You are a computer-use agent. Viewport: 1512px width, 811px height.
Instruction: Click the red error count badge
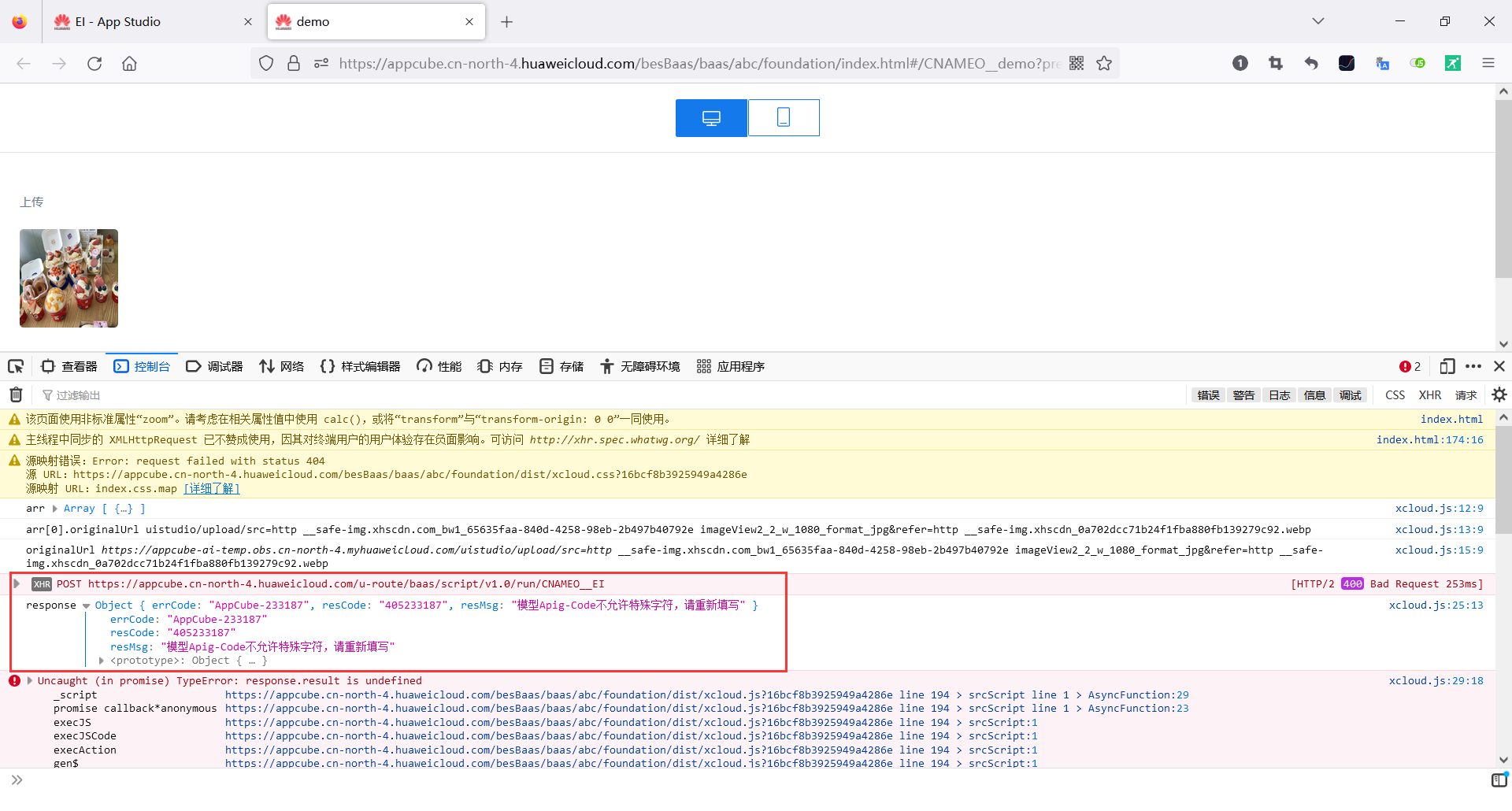point(1410,366)
